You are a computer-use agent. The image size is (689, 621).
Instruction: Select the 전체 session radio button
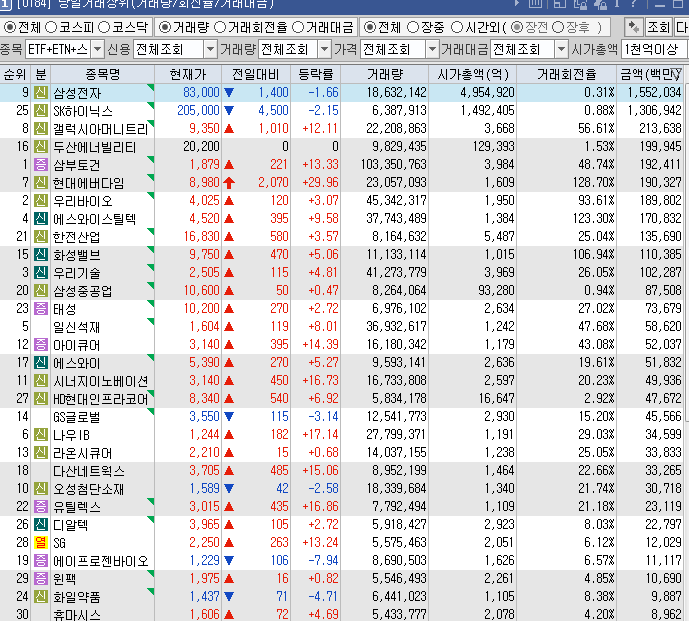click(x=370, y=28)
